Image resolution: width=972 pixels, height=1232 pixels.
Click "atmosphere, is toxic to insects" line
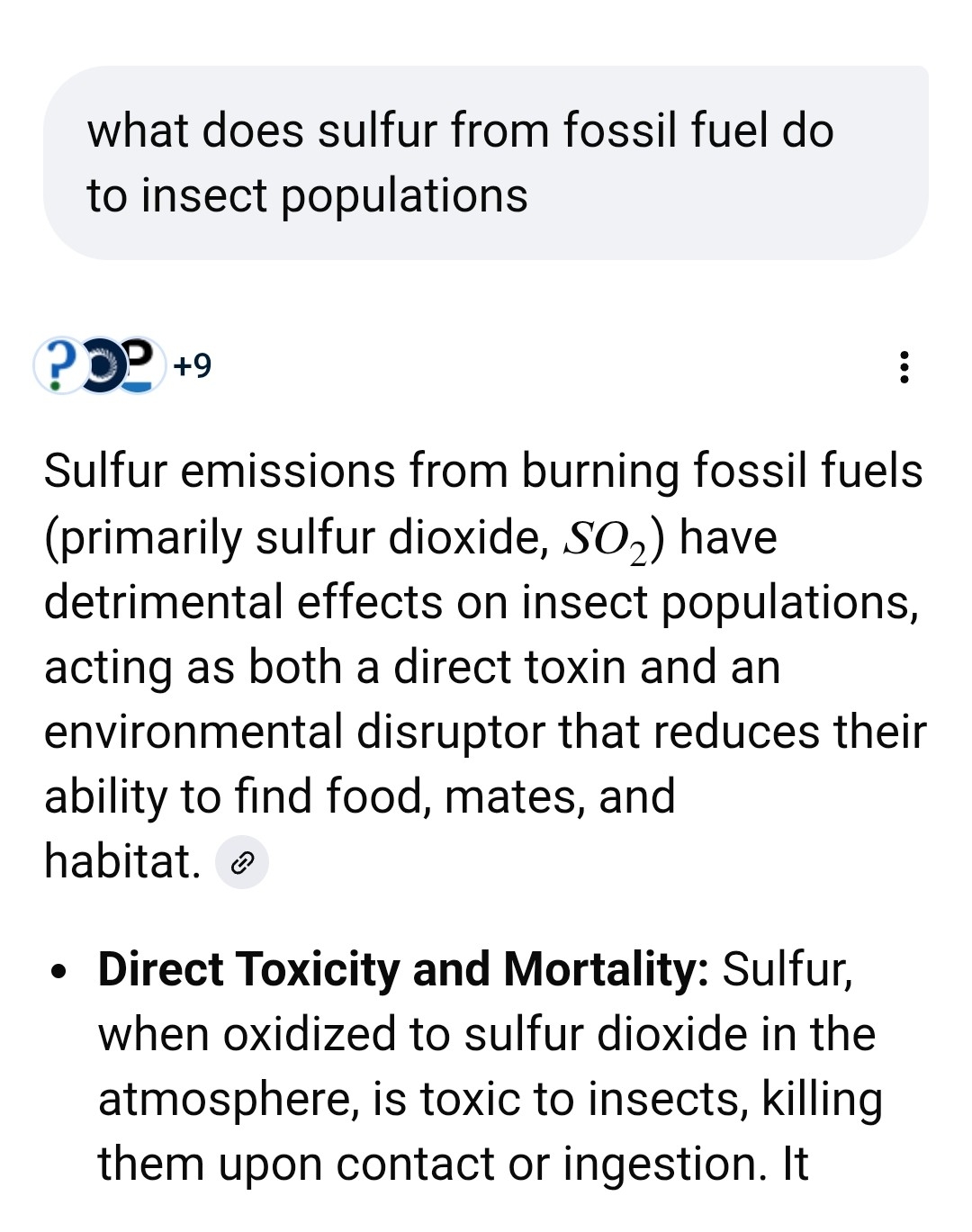[x=423, y=1100]
